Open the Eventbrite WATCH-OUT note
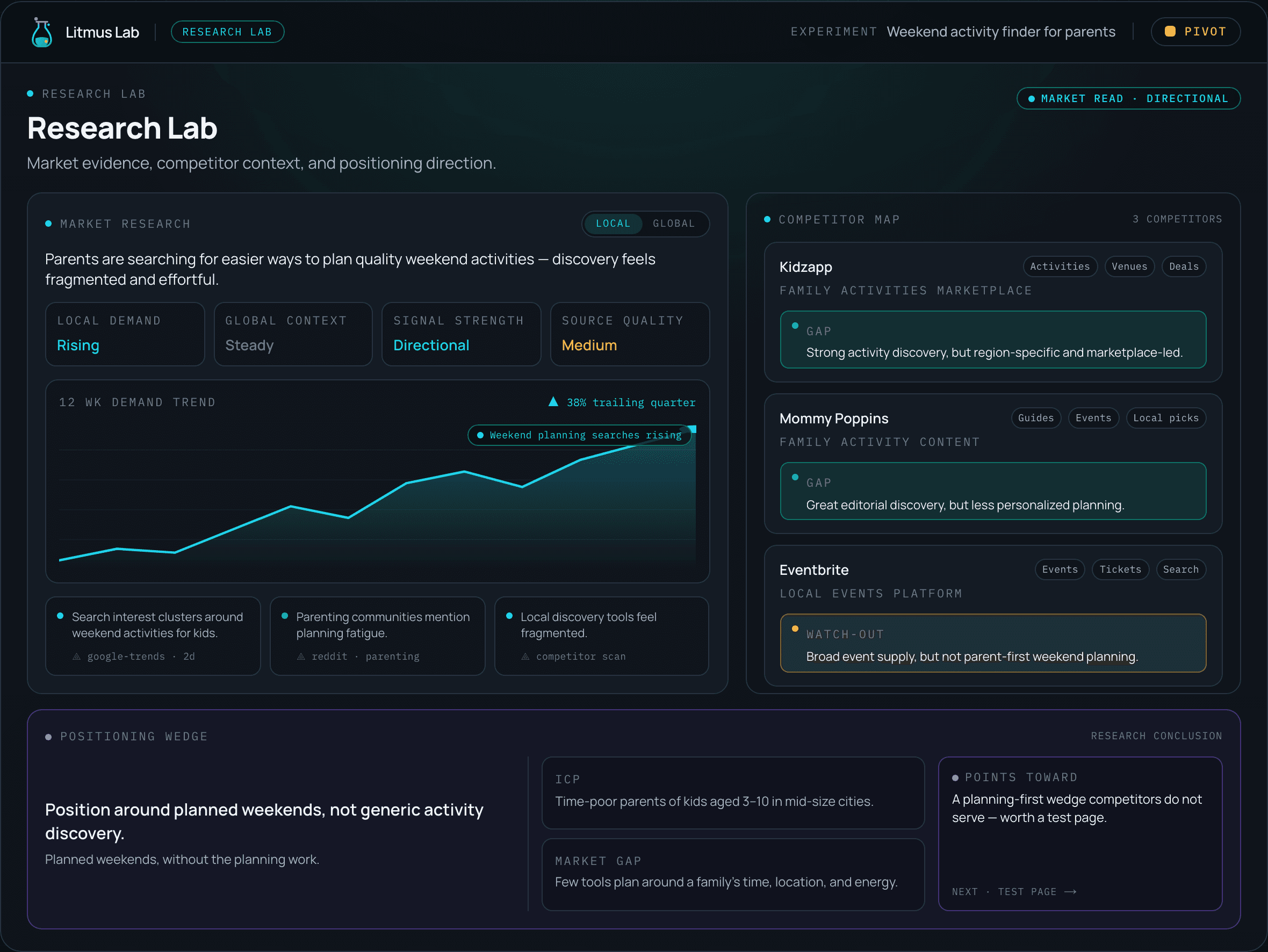The width and height of the screenshot is (1268, 952). [x=993, y=643]
